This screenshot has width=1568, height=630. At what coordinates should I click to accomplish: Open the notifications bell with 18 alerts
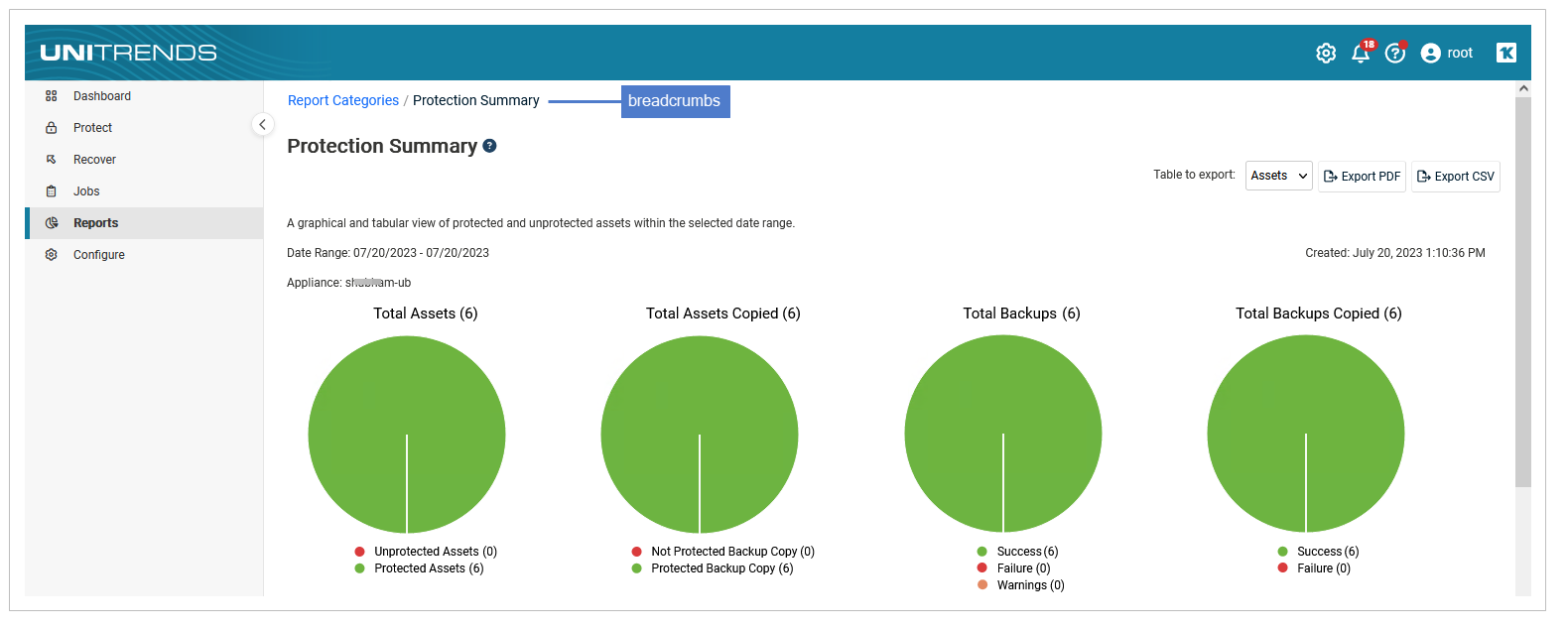[1361, 54]
